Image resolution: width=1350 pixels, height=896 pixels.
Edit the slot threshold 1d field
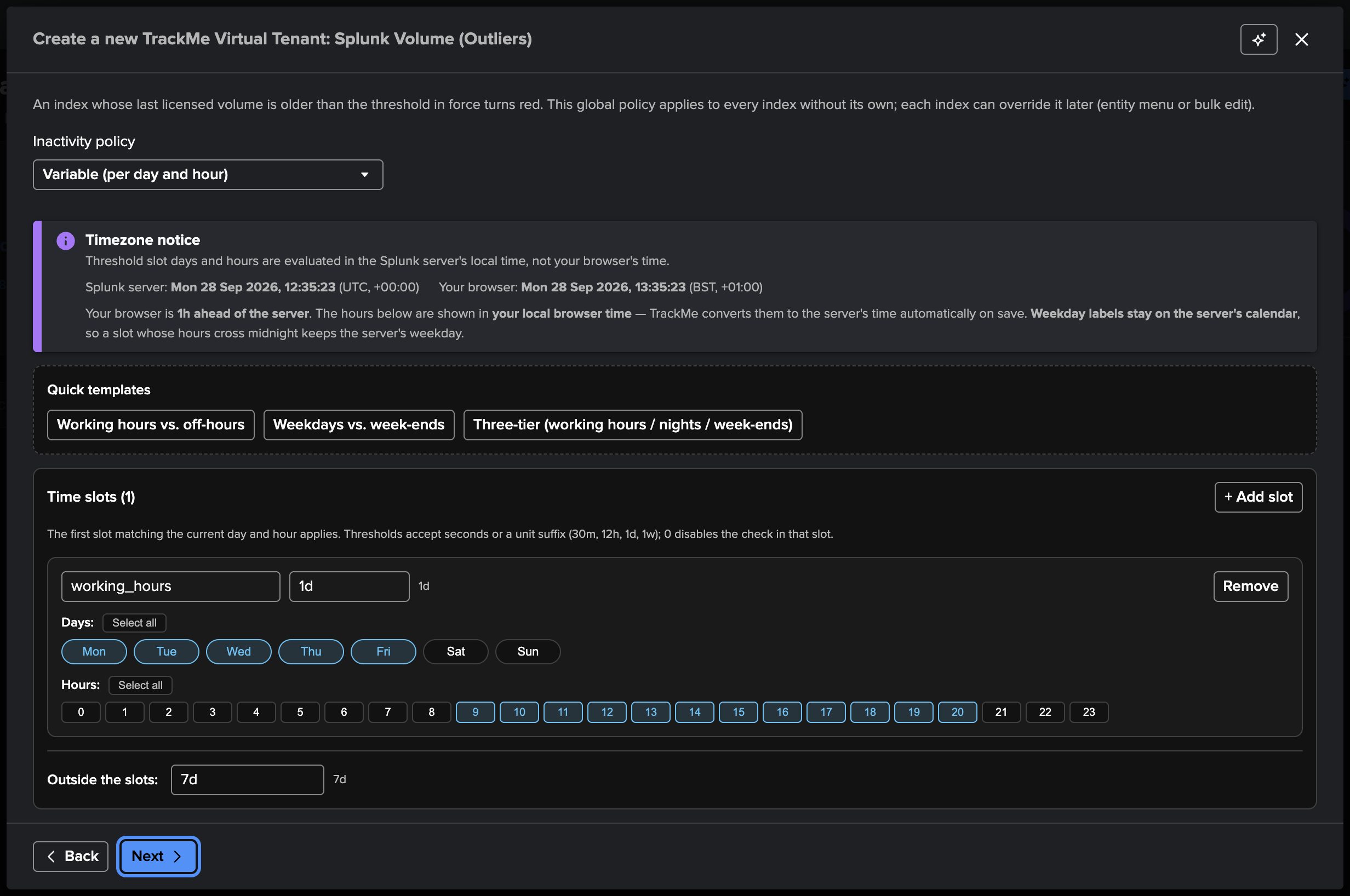(x=349, y=586)
